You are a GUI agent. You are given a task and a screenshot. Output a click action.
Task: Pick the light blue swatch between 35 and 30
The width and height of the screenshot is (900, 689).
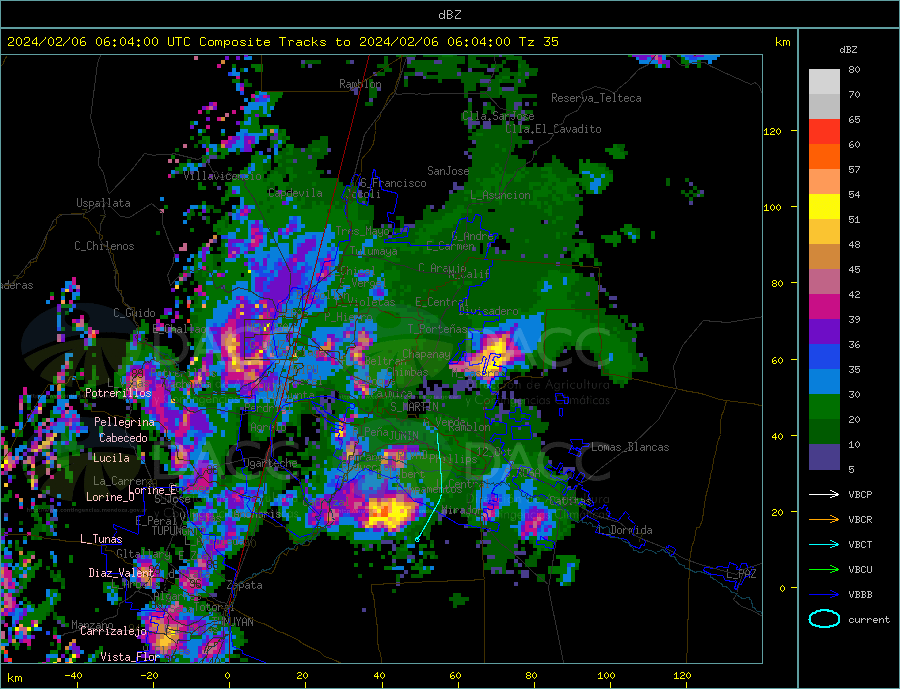824,382
